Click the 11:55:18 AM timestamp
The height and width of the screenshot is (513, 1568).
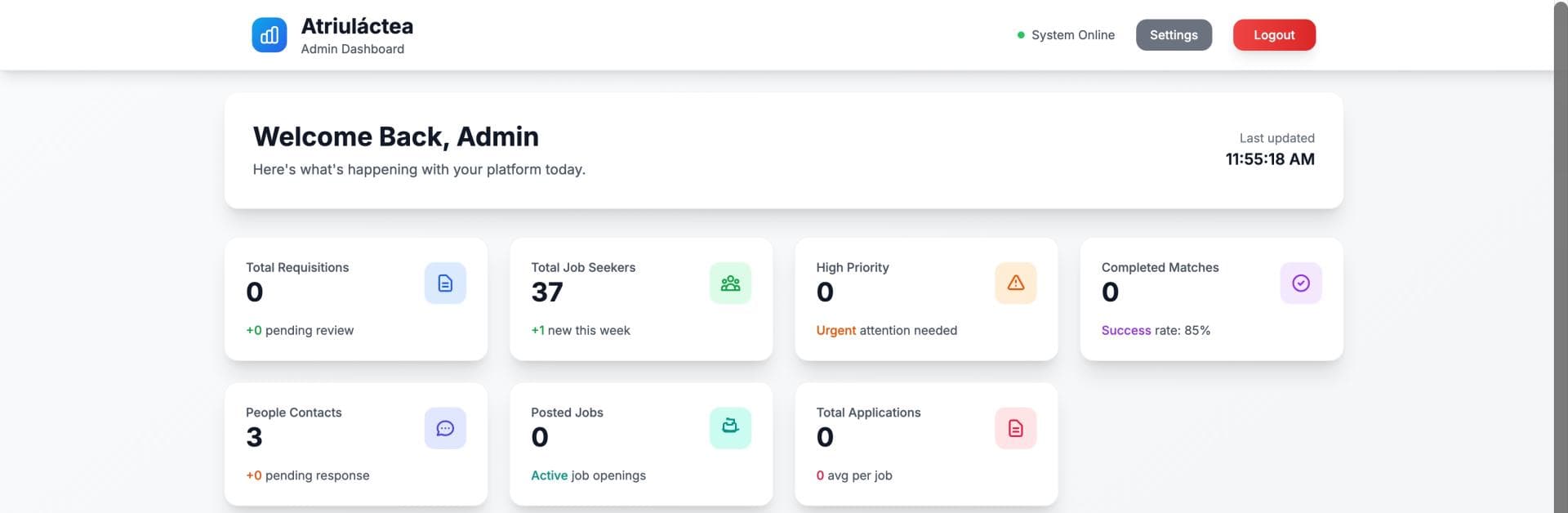point(1270,159)
